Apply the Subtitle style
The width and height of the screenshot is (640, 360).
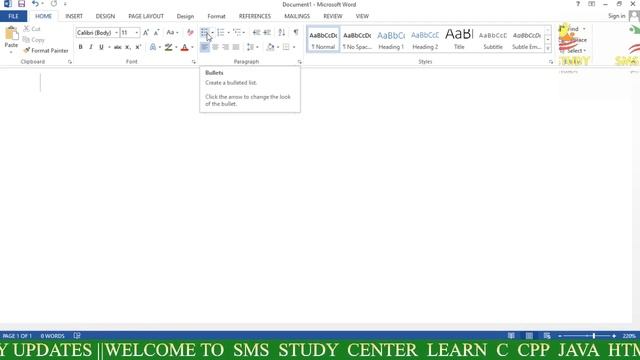click(493, 40)
